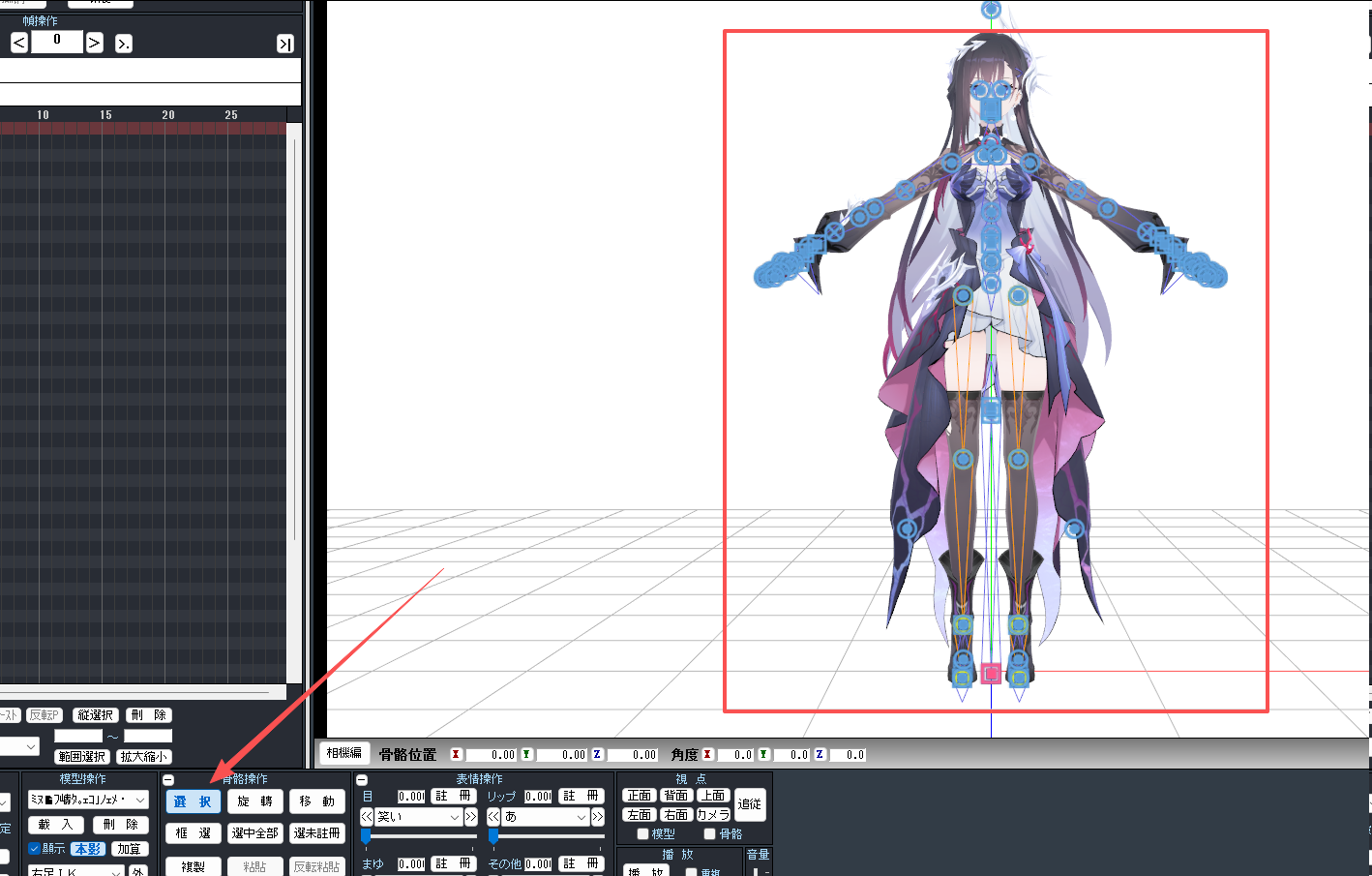Image resolution: width=1372 pixels, height=876 pixels.
Task: Click 註冊 button for 目 morph
Action: (x=454, y=796)
